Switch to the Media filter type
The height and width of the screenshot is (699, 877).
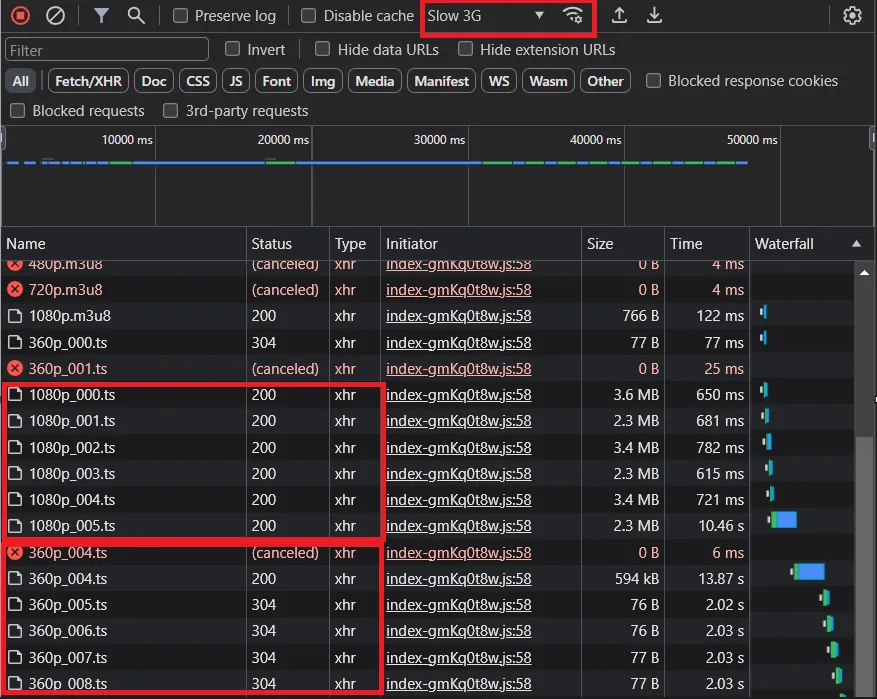pyautogui.click(x=374, y=81)
